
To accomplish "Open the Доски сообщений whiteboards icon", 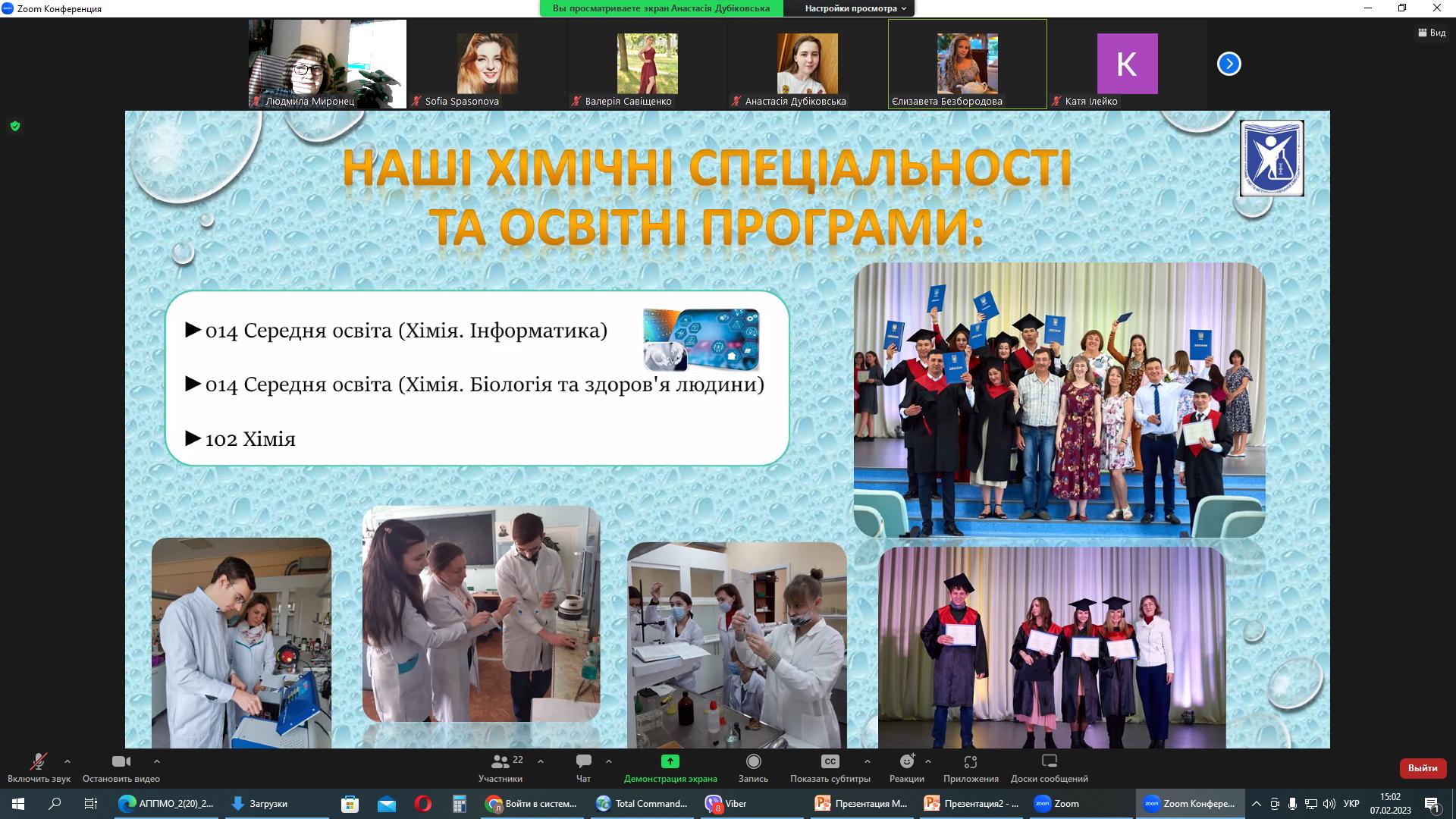I will 1049,761.
